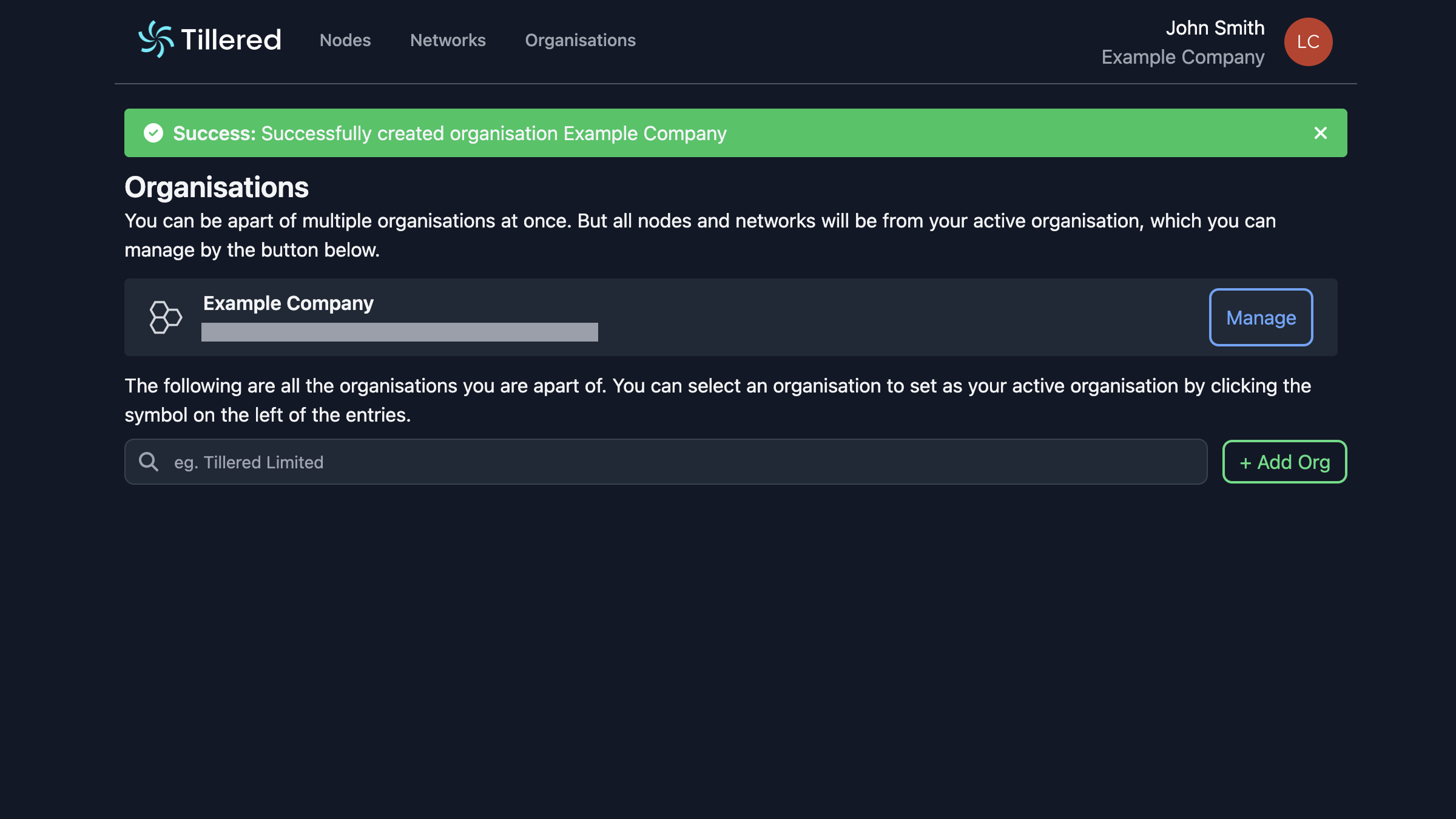Dismiss the success notification with the X
This screenshot has width=1456, height=819.
point(1320,133)
